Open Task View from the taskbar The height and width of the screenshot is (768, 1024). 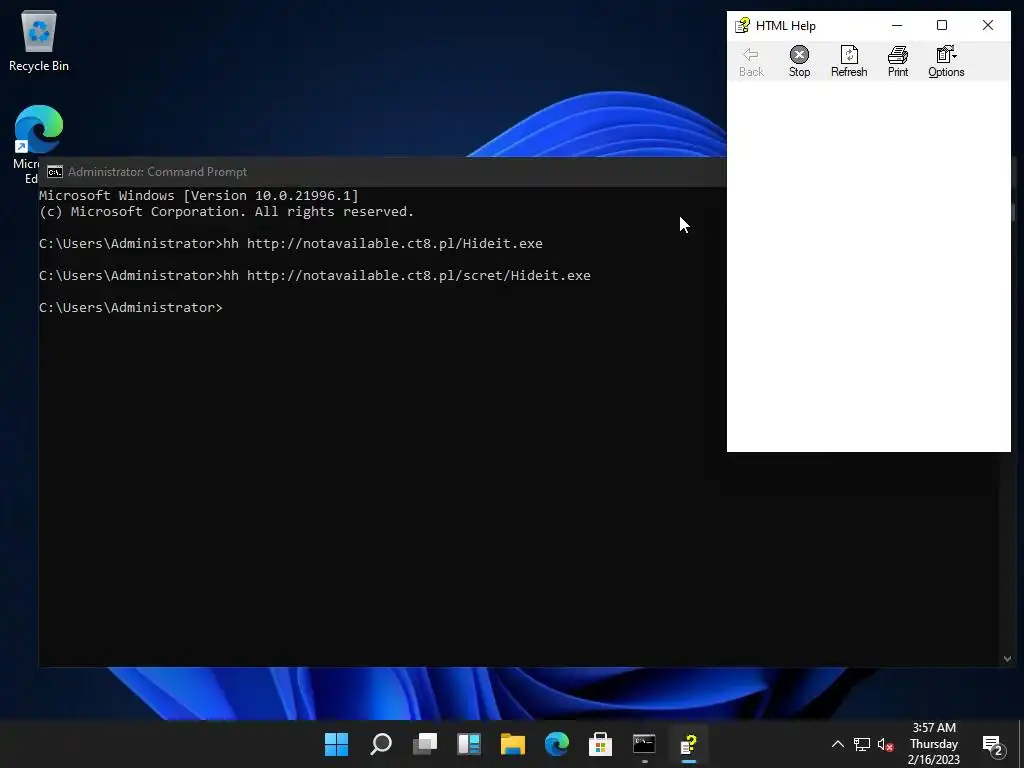coord(424,744)
